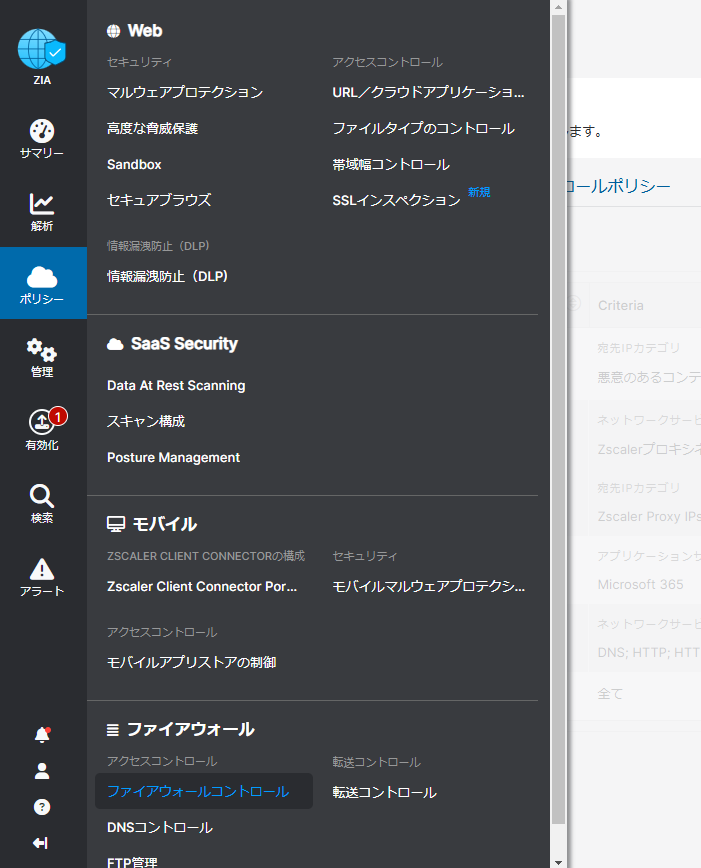Open Posture Management
The height and width of the screenshot is (868, 701).
point(173,458)
